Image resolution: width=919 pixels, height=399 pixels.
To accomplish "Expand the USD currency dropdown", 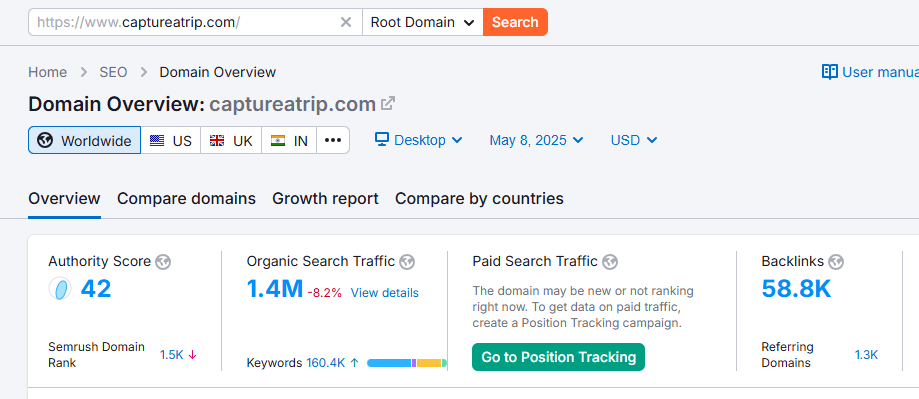I will point(634,140).
